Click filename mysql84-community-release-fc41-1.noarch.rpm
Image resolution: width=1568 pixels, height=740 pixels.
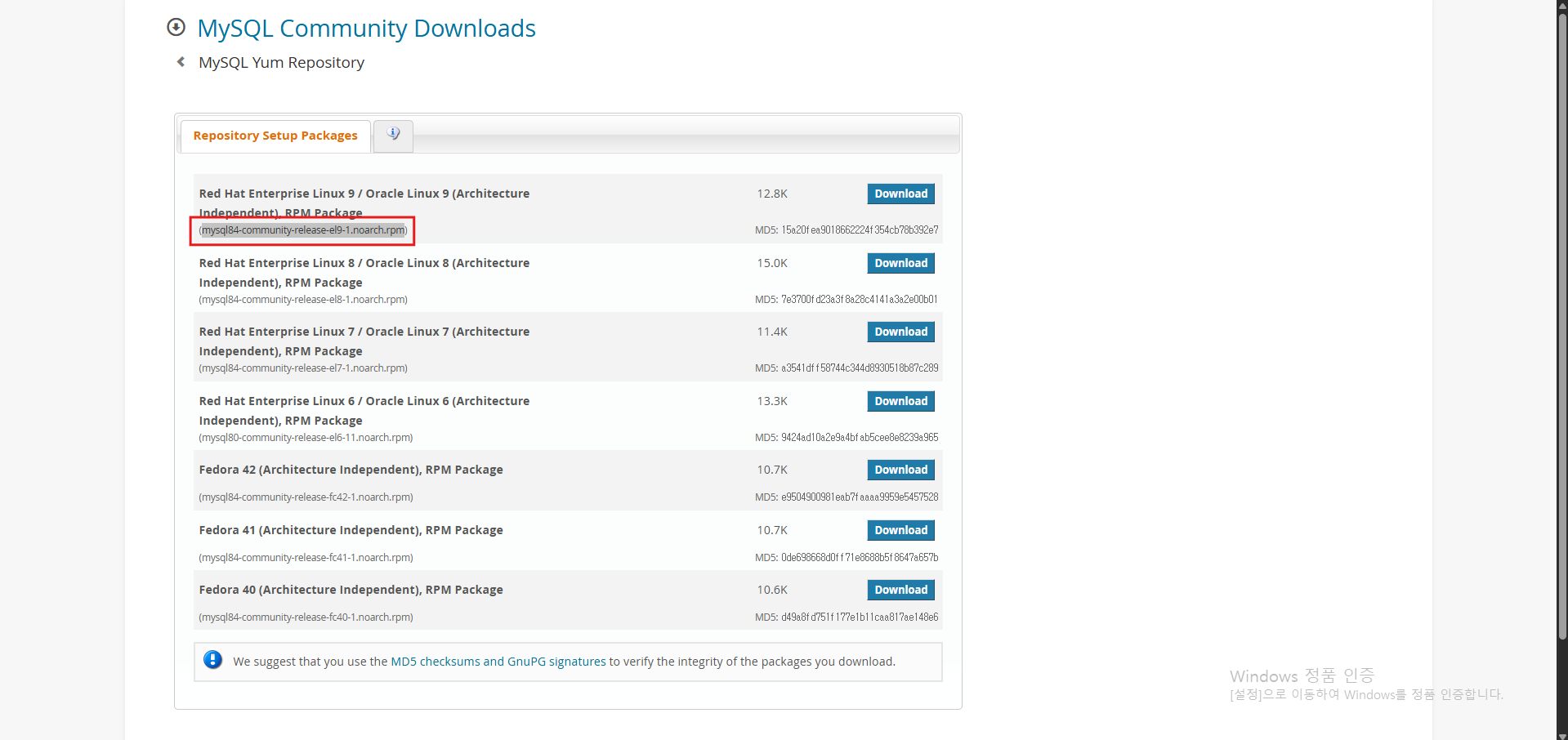click(306, 558)
